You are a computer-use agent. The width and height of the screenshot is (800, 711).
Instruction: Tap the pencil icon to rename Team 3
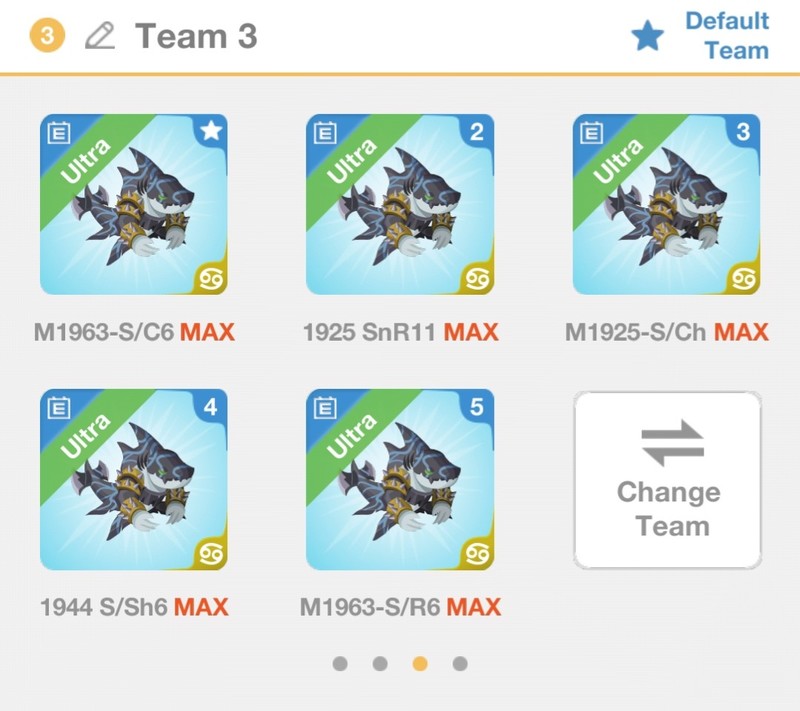[99, 36]
